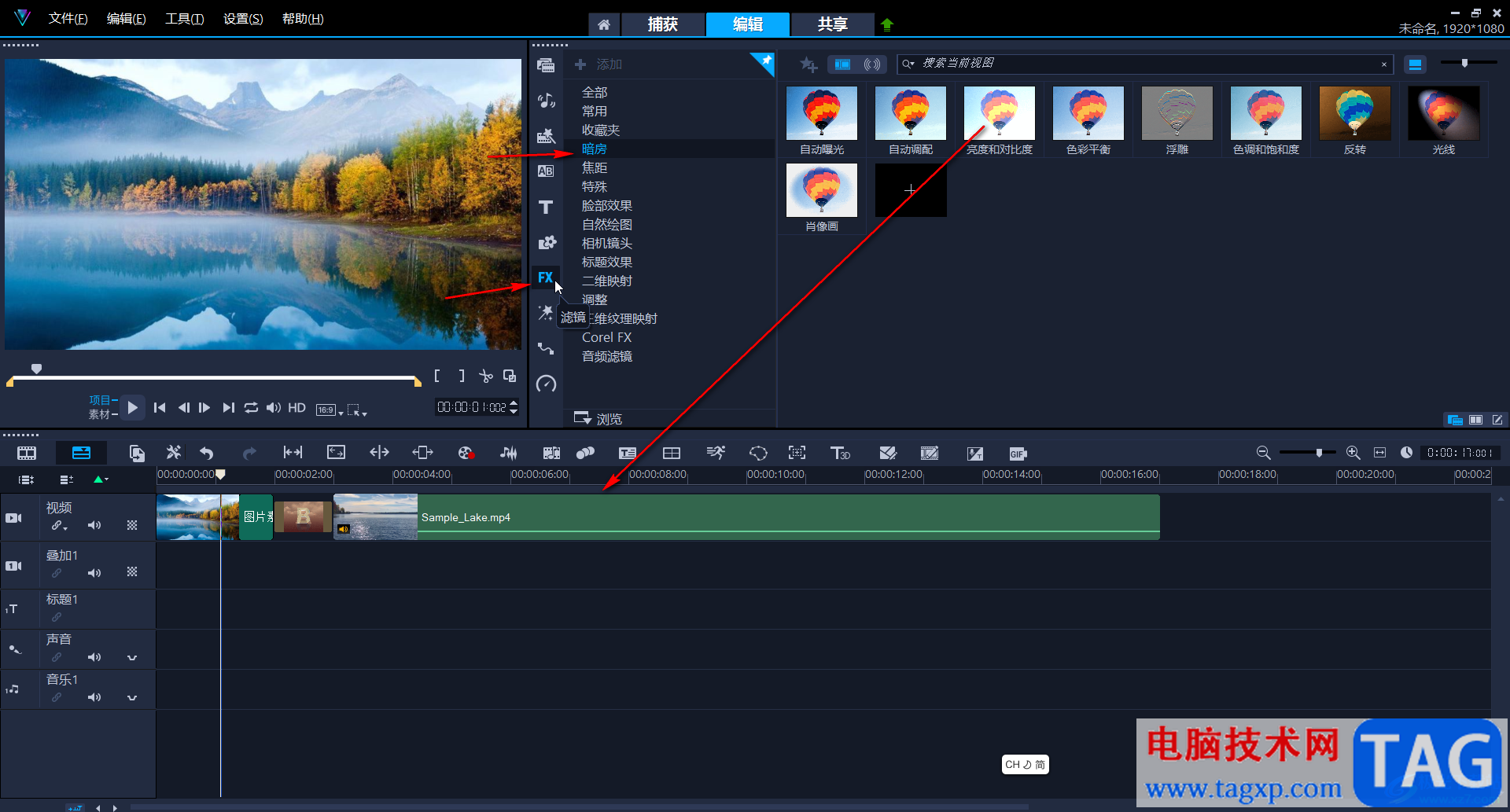Viewport: 1510px width, 812px height.
Task: Mute the 声音 track audio
Action: tap(94, 657)
